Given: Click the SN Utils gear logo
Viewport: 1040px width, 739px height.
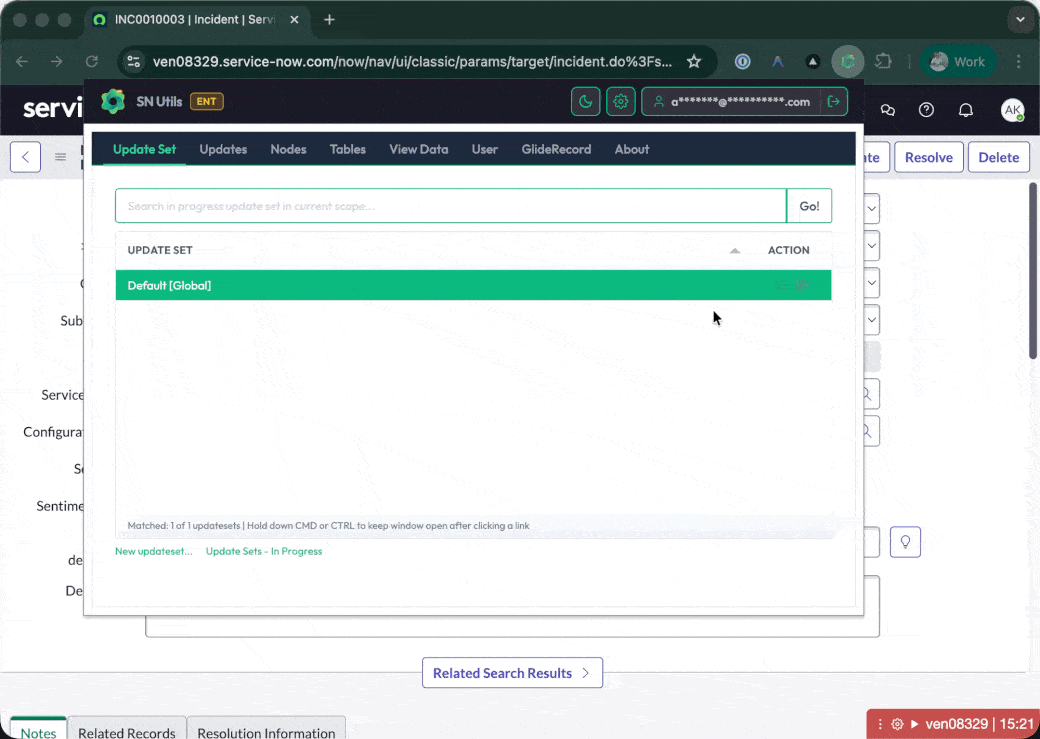Looking at the screenshot, I should 113,101.
